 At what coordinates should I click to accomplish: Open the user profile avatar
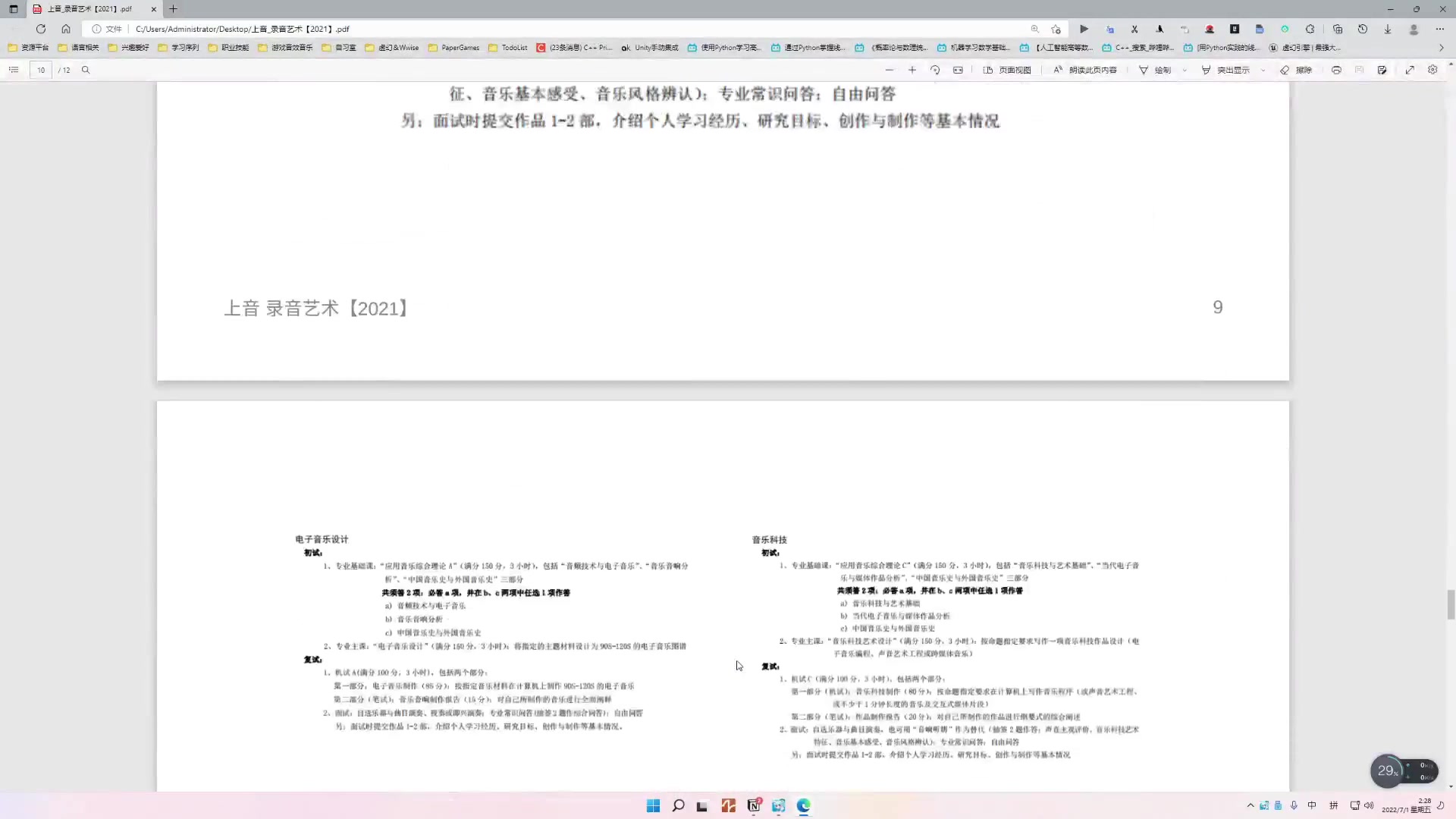(1414, 29)
